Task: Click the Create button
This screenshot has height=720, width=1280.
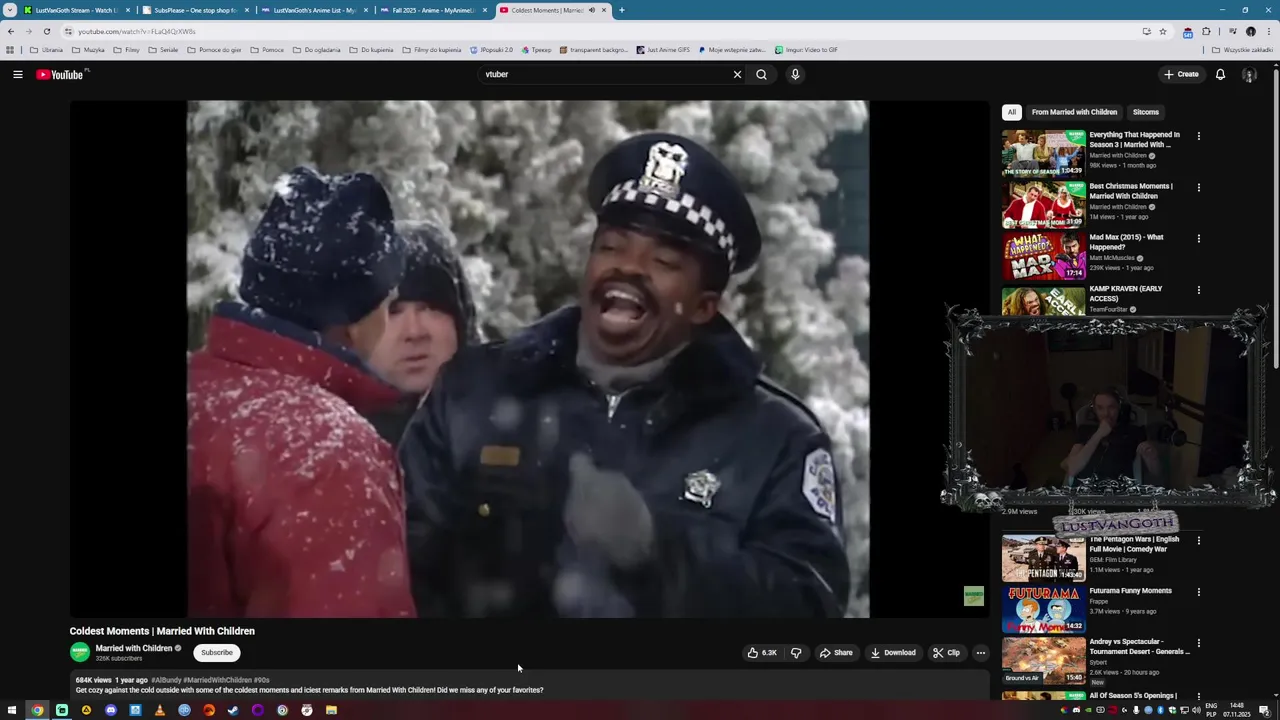Action: coord(1181,74)
